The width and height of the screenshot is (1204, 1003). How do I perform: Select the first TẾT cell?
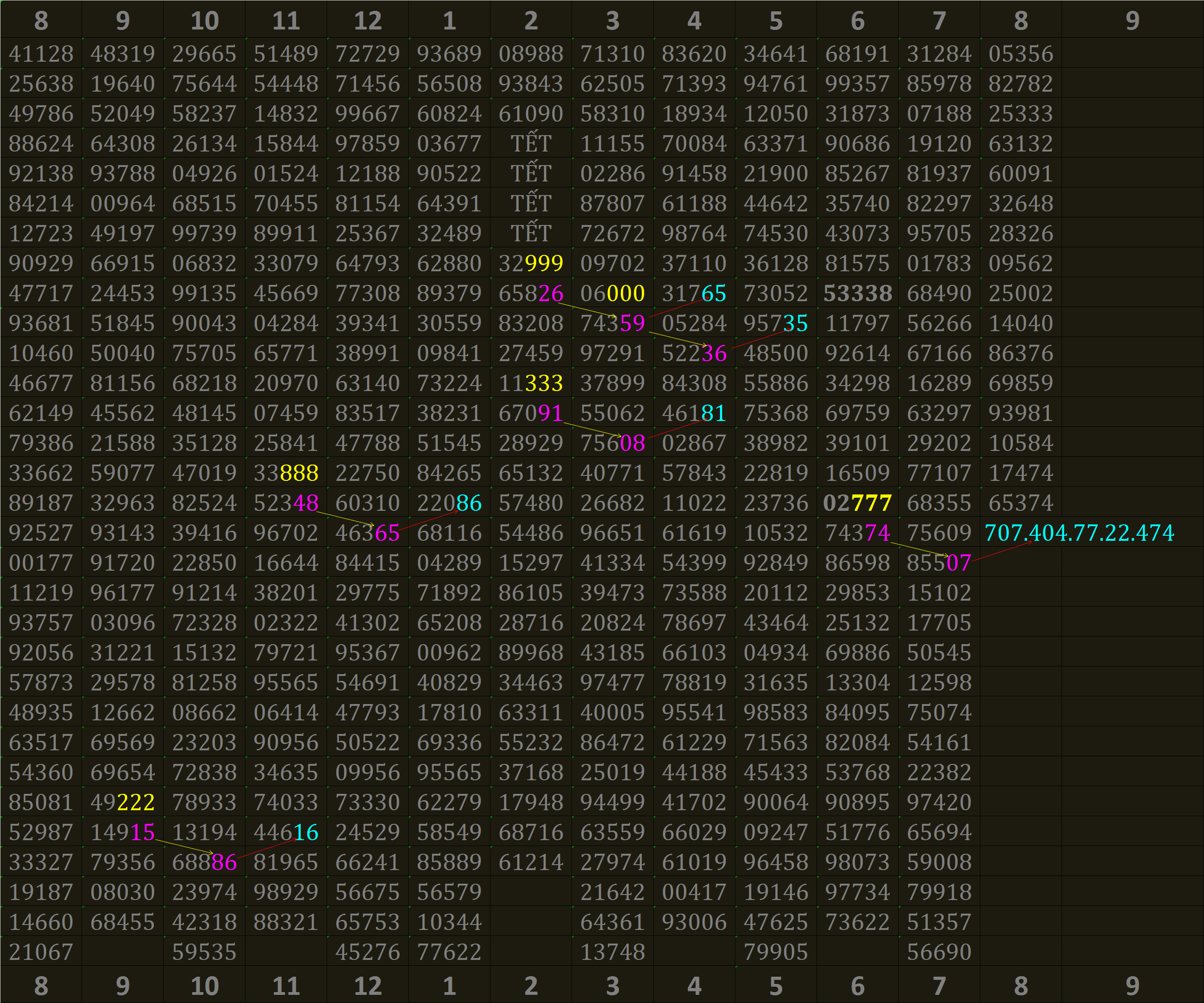[x=531, y=144]
